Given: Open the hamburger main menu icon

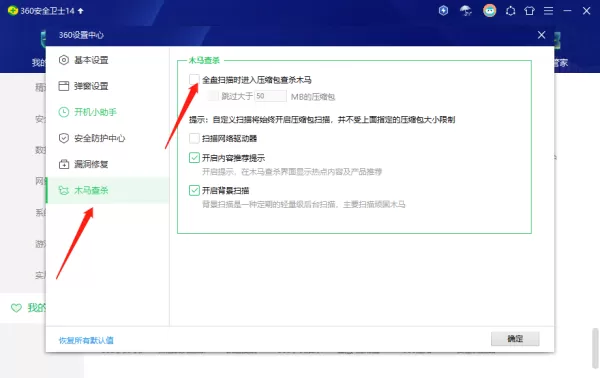Looking at the screenshot, I should (548, 11).
